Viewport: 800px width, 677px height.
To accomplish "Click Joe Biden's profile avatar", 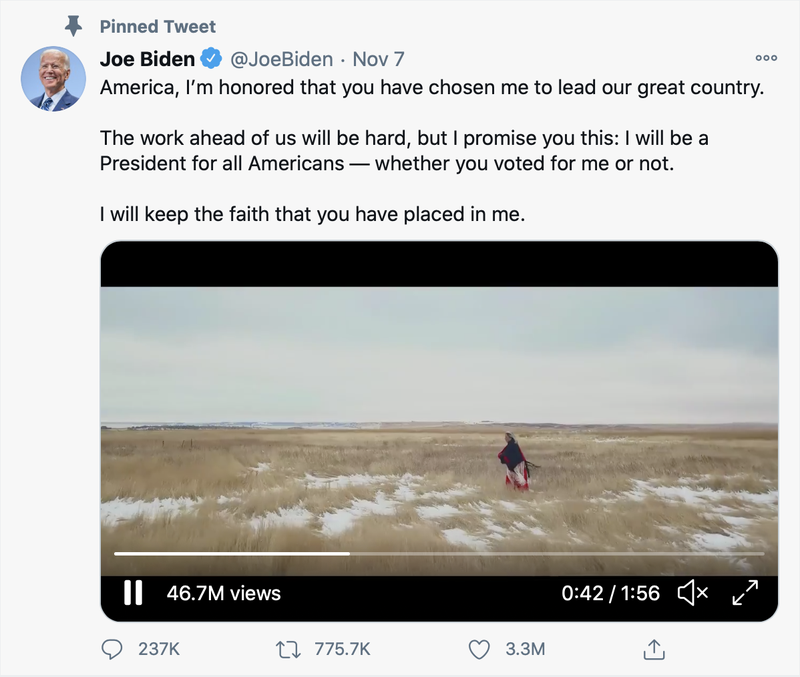I will [55, 78].
